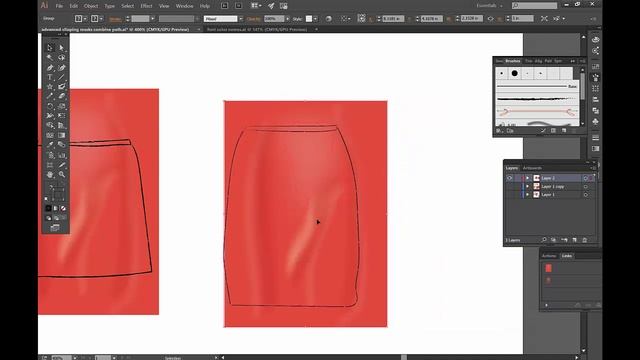Toggle Constrain Width and Height Proportions link
The height and width of the screenshot is (360, 640).
tap(491, 19)
